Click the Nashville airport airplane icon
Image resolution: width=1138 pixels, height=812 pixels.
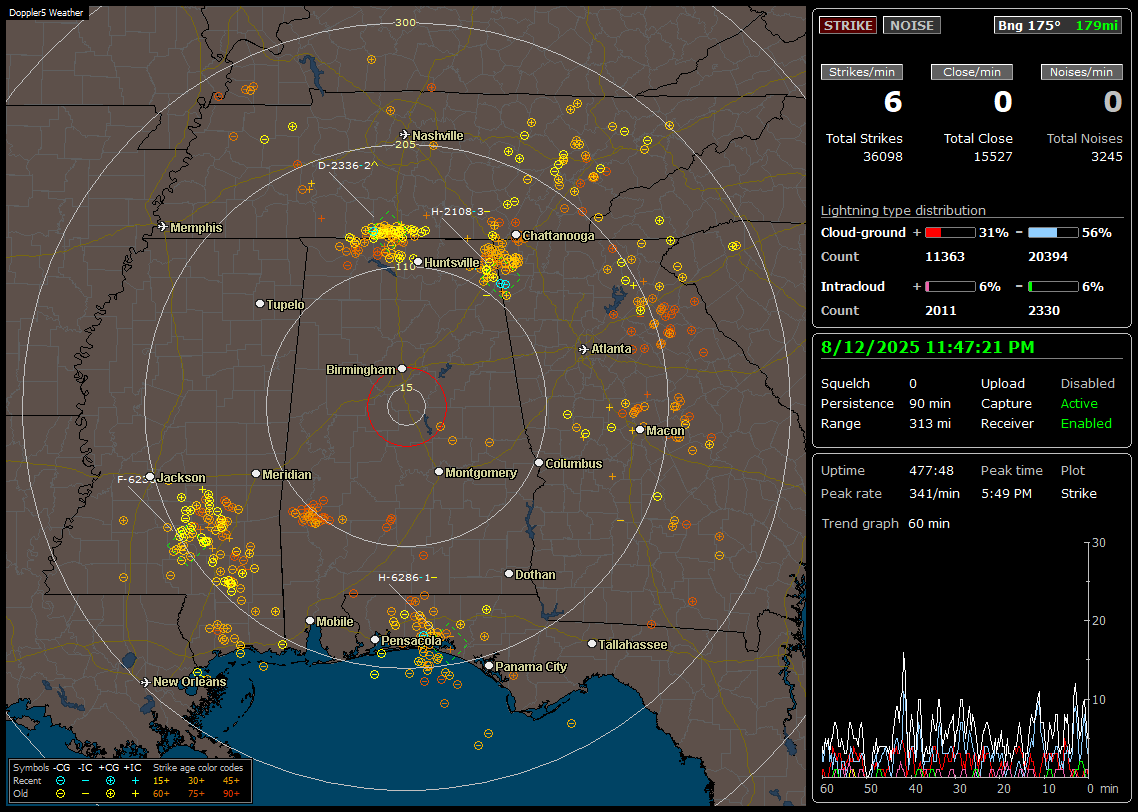pyautogui.click(x=404, y=135)
